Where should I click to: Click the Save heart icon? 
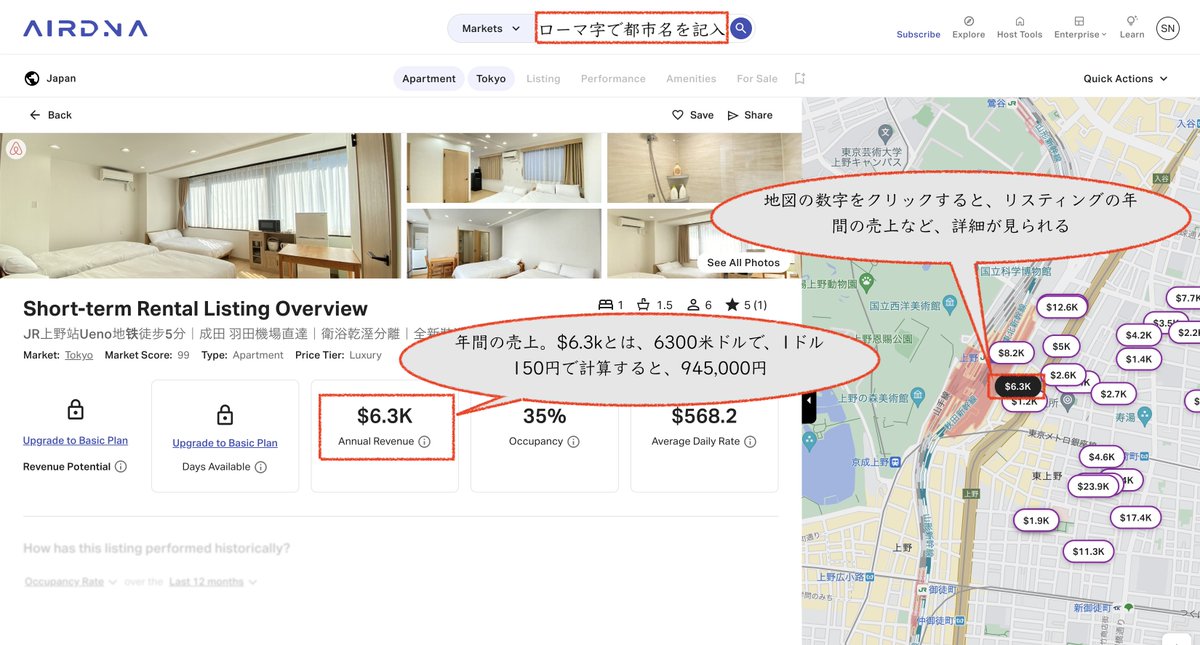677,115
